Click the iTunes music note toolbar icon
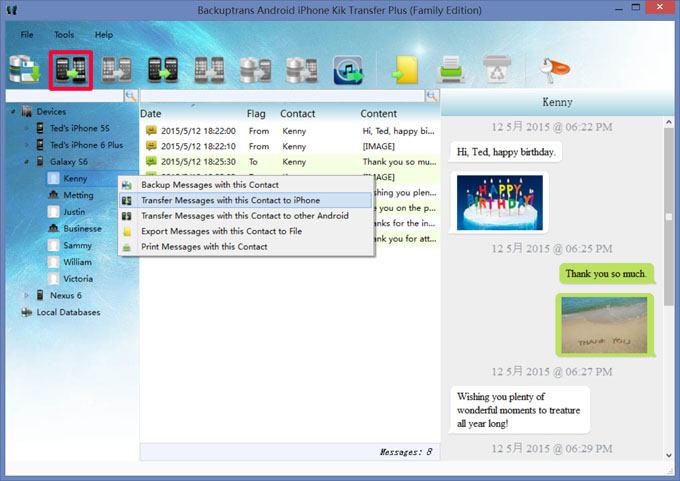The image size is (680, 481). [x=348, y=68]
